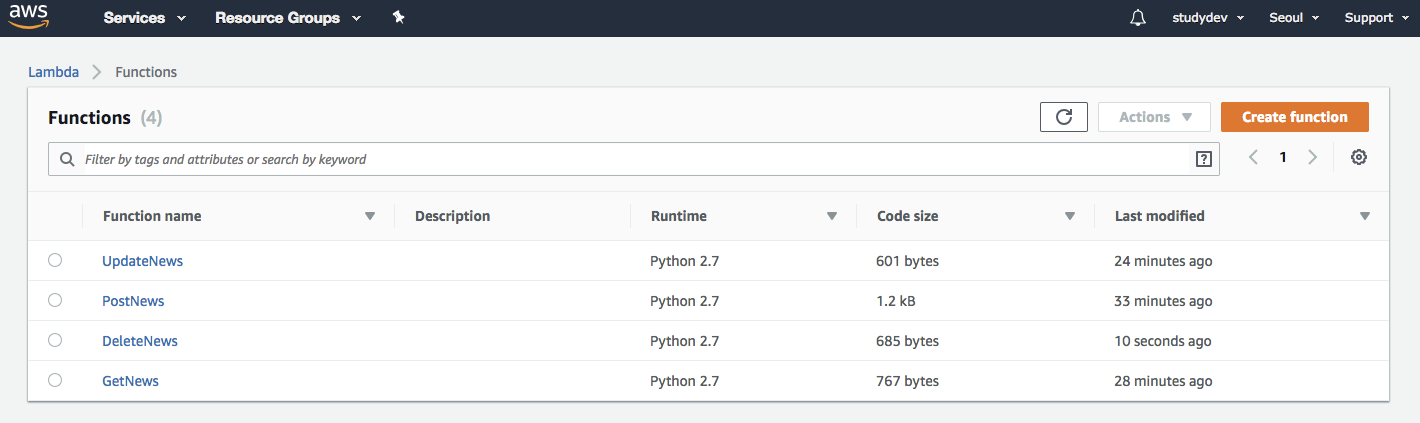Sort by Code size column arrow
The width and height of the screenshot is (1420, 423).
tap(1070, 216)
